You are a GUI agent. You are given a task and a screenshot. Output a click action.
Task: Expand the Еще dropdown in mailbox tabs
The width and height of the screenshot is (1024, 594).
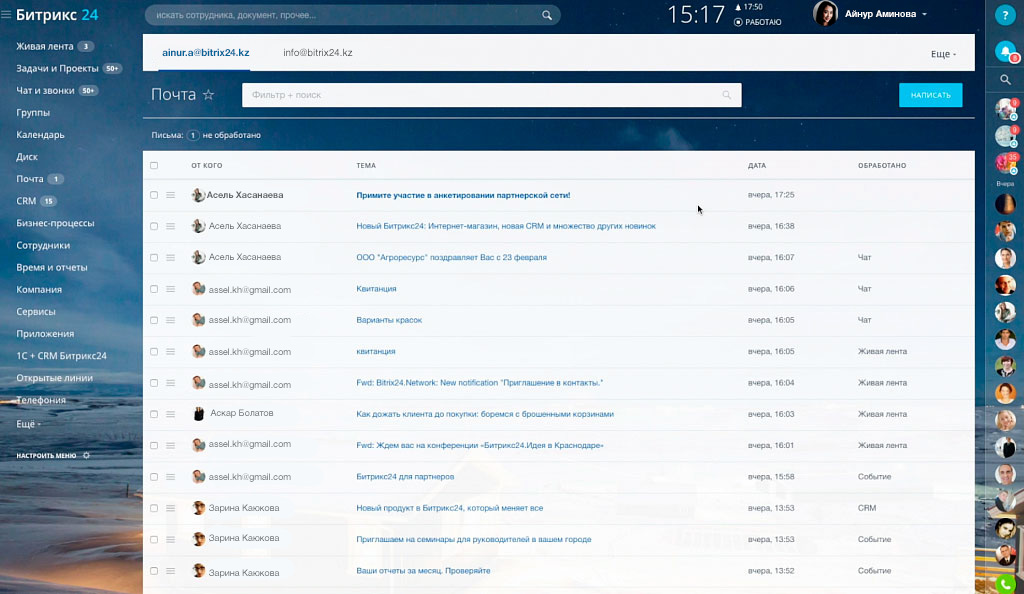pyautogui.click(x=943, y=54)
